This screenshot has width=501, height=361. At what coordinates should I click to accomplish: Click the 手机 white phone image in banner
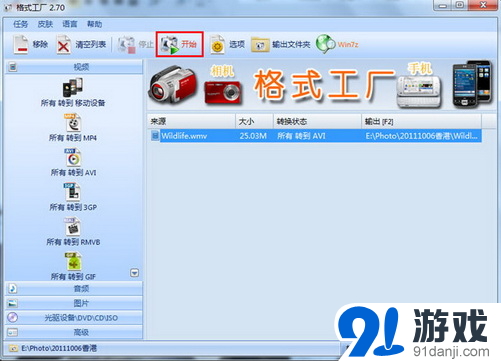[x=419, y=91]
